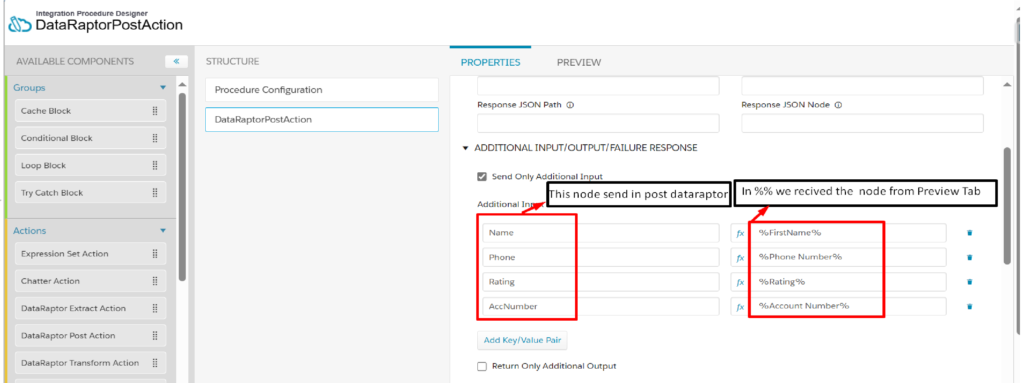This screenshot has height=383, width=1024.
Task: Delete the Name key/value pair
Action: pos(970,233)
